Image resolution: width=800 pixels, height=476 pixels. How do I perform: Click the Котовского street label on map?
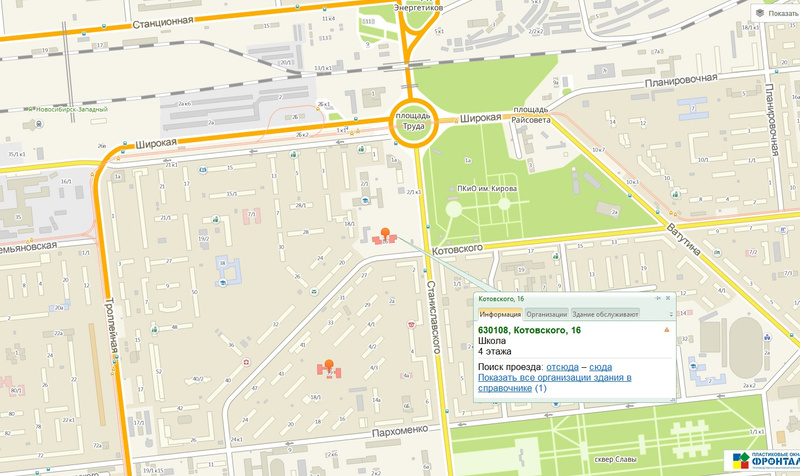coord(457,249)
